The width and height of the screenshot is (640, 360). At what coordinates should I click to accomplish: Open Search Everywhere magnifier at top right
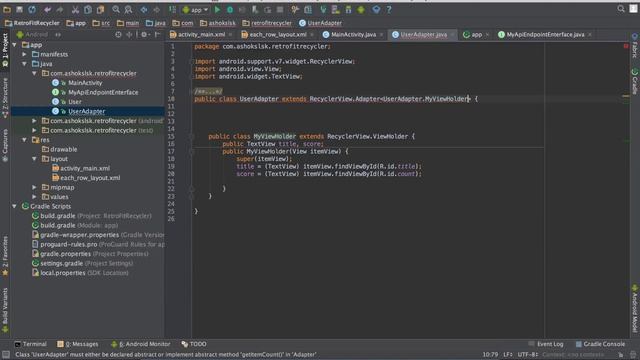click(621, 9)
